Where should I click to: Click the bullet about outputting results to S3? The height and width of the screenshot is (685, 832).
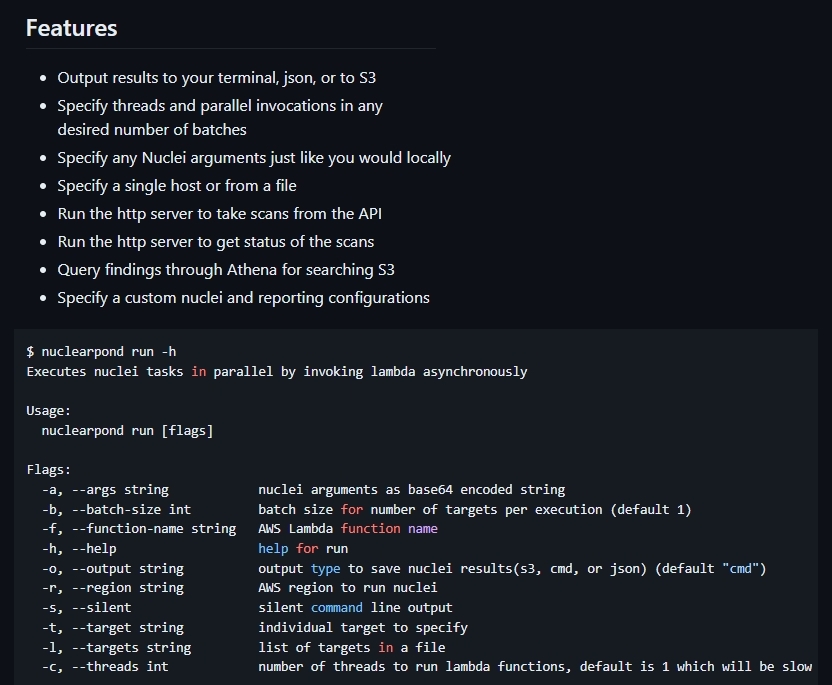point(216,77)
